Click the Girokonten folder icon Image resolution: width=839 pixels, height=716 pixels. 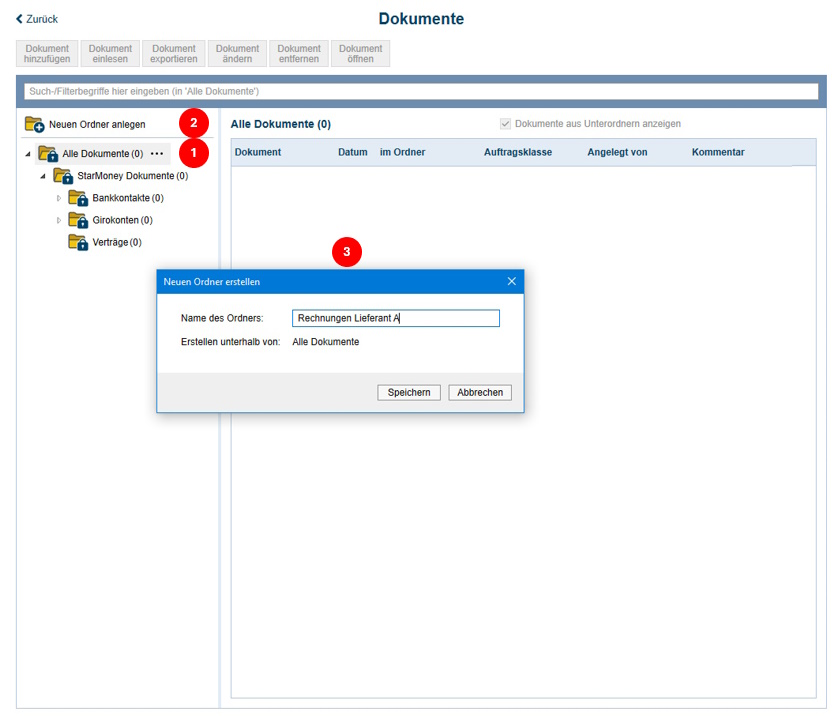78,220
